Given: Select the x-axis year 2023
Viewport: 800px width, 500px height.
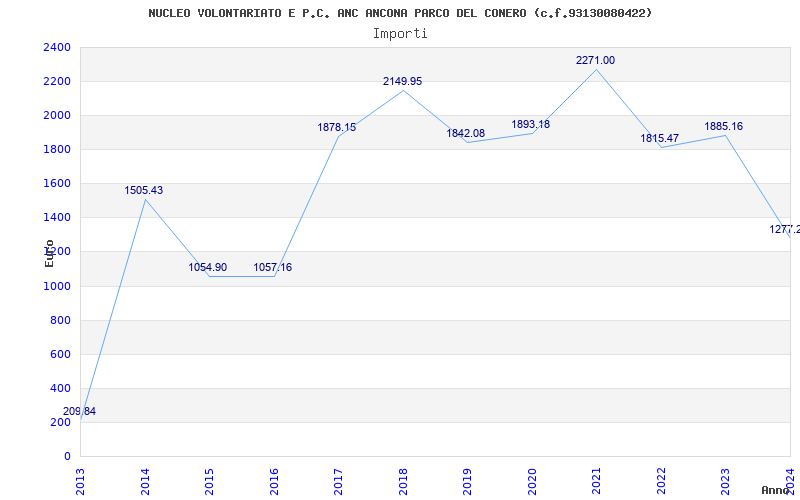Looking at the screenshot, I should pyautogui.click(x=726, y=481).
